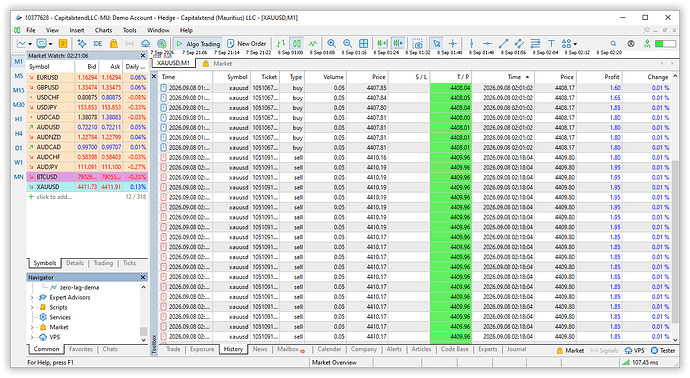Open the chart templates dropdown arrow
The image size is (690, 378).
tap(51, 44)
